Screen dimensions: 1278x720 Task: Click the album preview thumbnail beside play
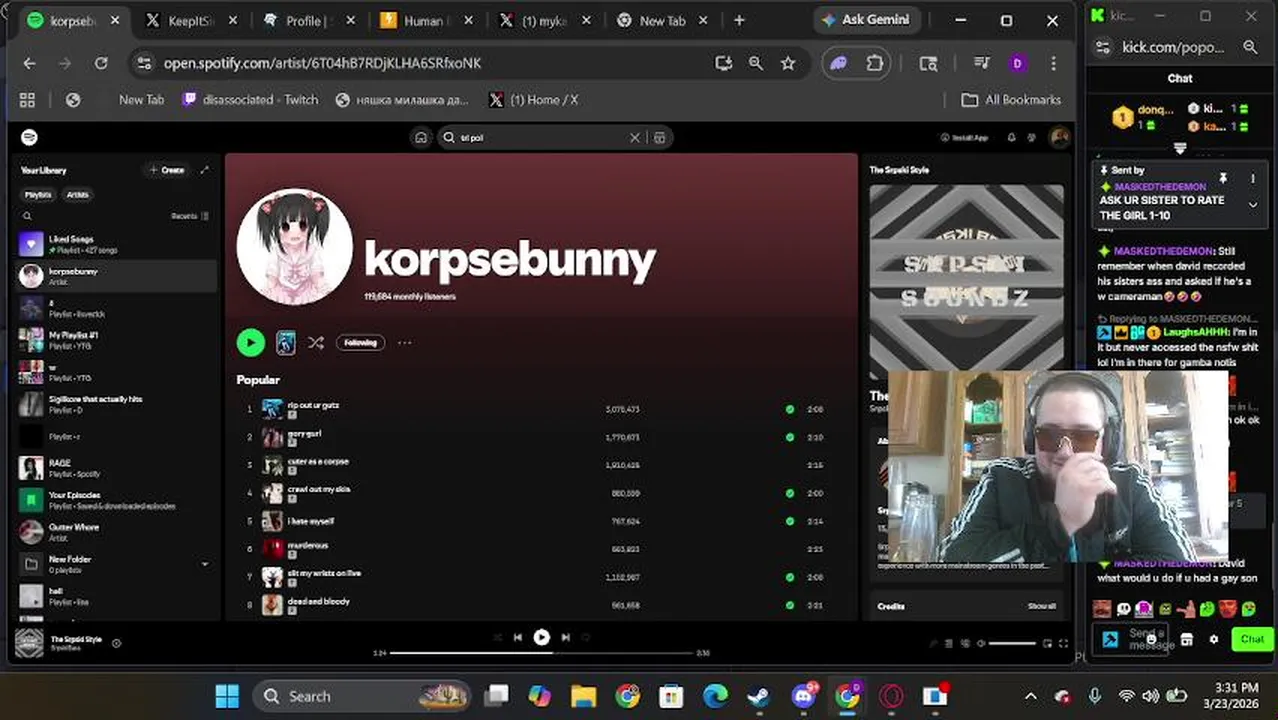pos(285,343)
